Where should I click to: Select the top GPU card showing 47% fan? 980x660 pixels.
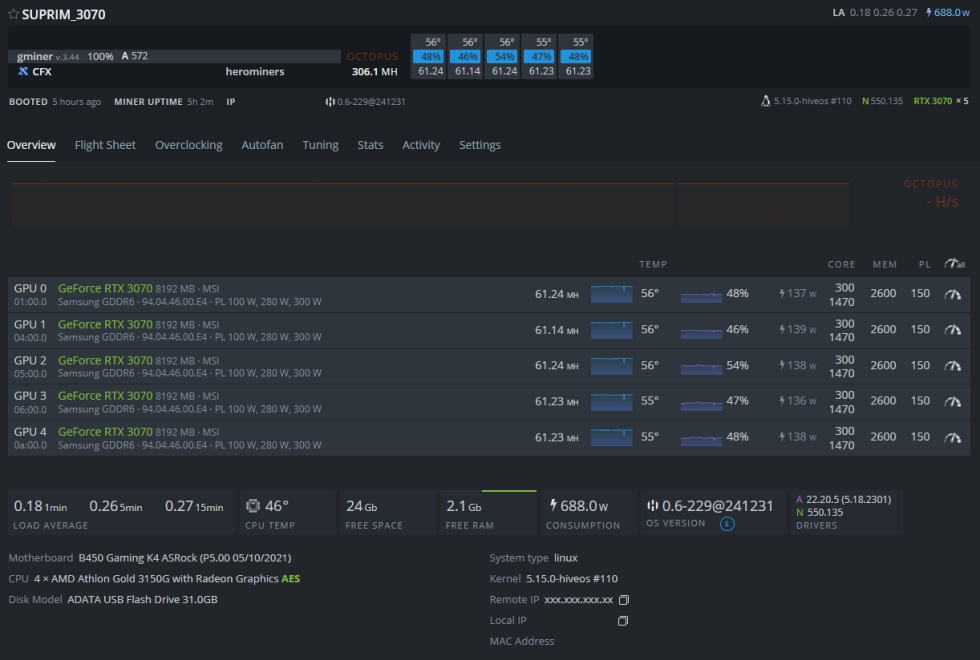(541, 56)
